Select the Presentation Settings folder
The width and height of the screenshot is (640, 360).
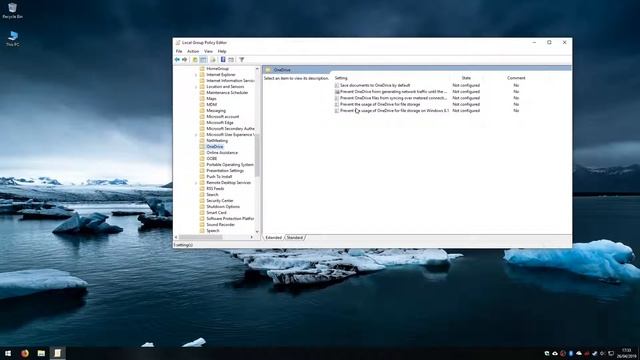[221, 171]
